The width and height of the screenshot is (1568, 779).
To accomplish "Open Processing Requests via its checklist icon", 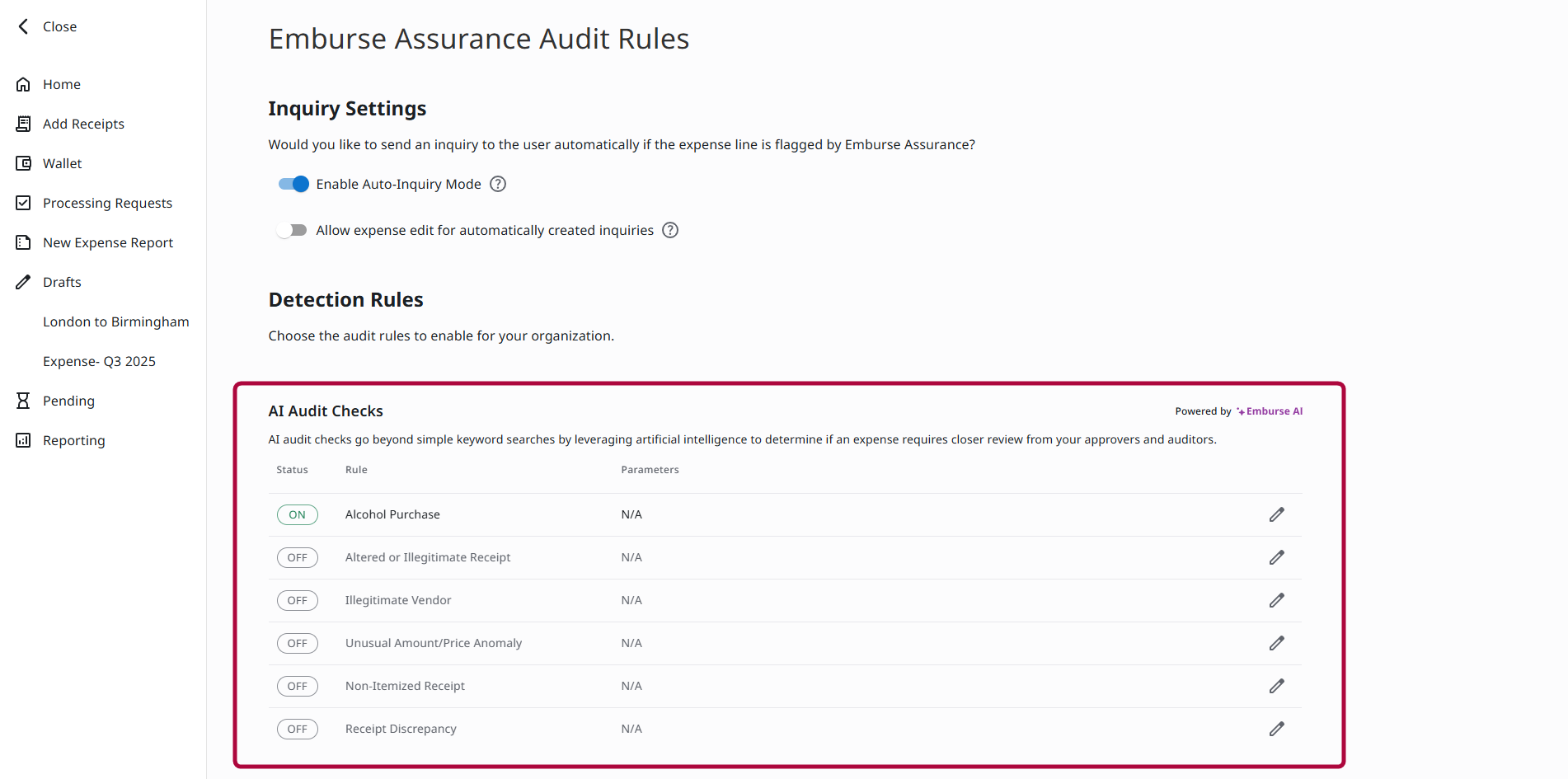I will pyautogui.click(x=24, y=202).
